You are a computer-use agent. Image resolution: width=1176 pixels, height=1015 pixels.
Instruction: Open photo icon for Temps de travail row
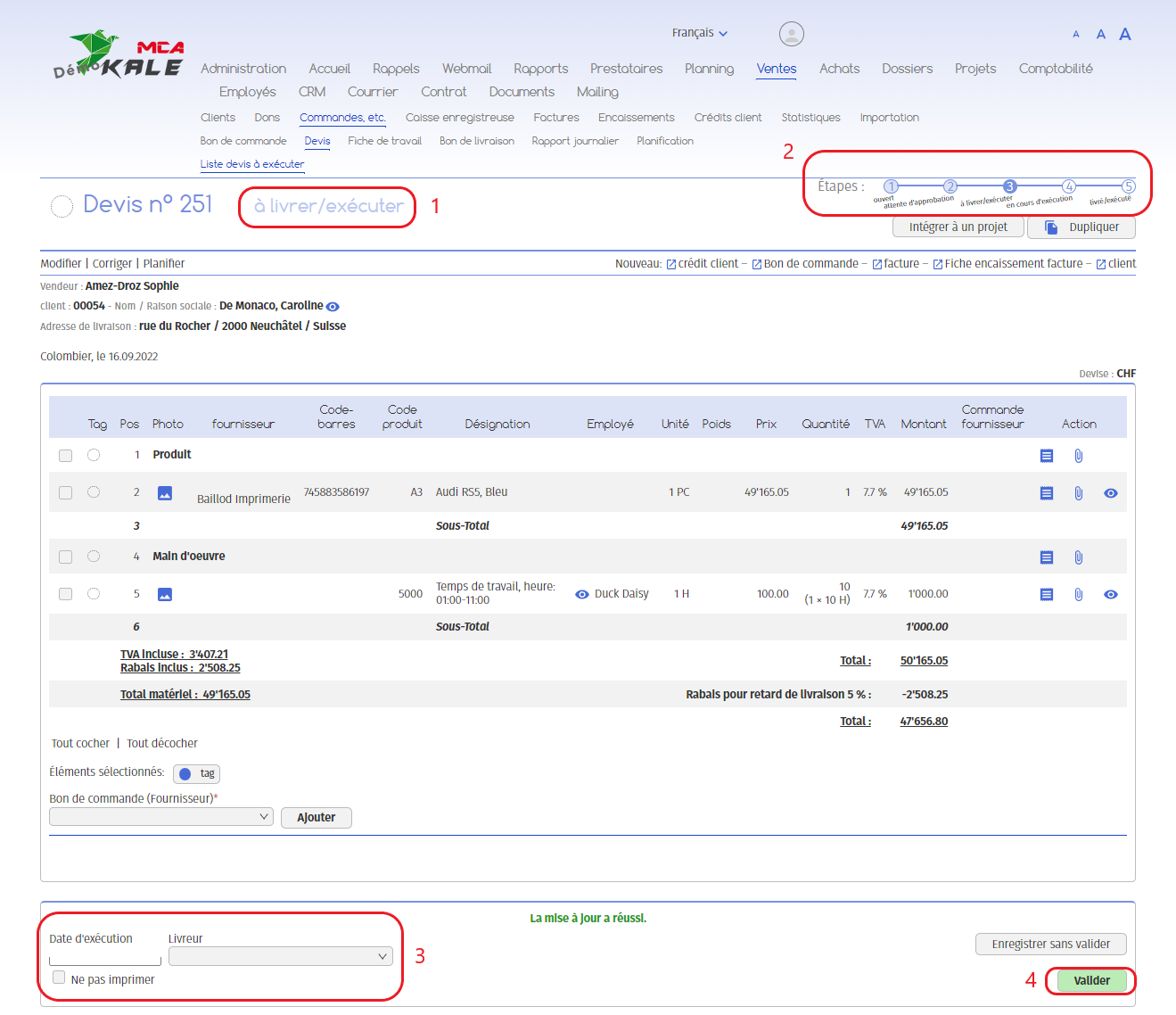(x=165, y=594)
